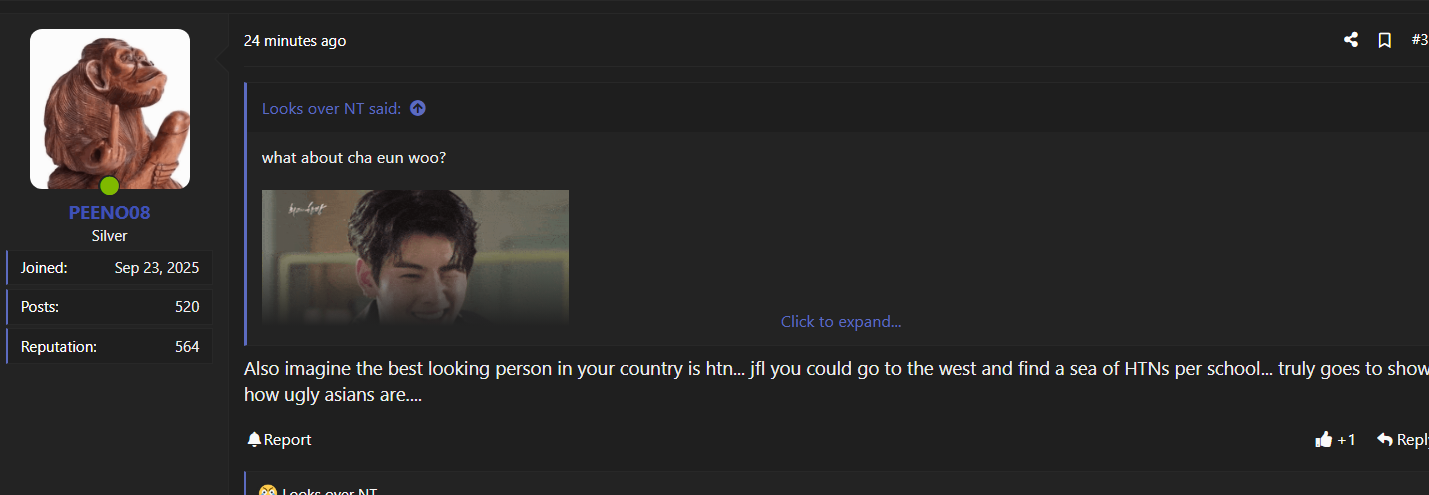Report this post
Screen dimensions: 1429x495
[279, 439]
